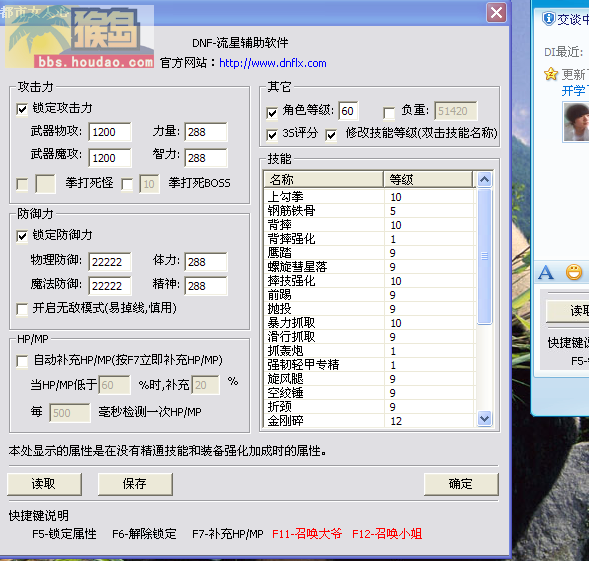Viewport: 589px width, 561px height.
Task: Click the star icon in chat window
Action: pos(551,74)
